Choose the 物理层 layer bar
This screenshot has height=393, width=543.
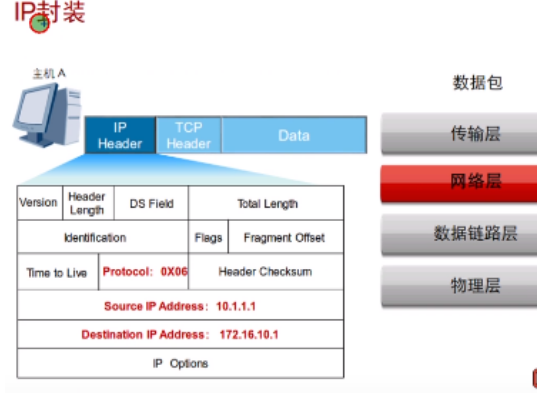click(459, 286)
